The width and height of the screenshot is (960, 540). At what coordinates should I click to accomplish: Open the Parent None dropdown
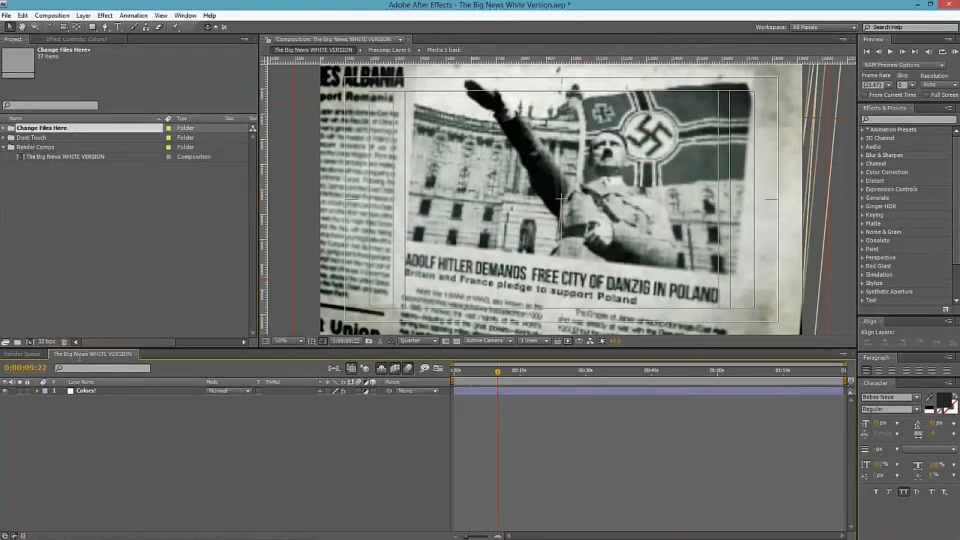(x=416, y=391)
